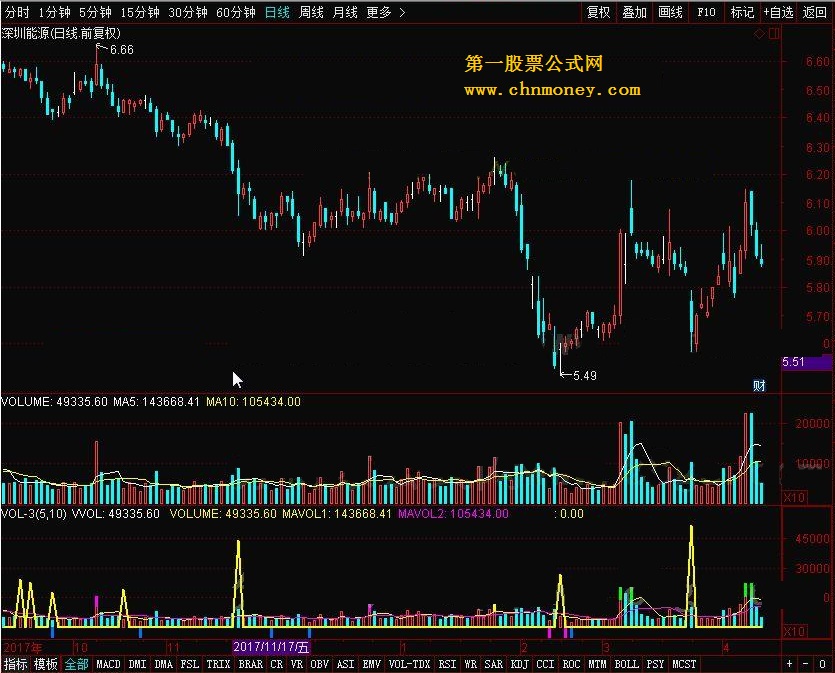Click the MAVOL2: 105434.00 label

pos(453,514)
